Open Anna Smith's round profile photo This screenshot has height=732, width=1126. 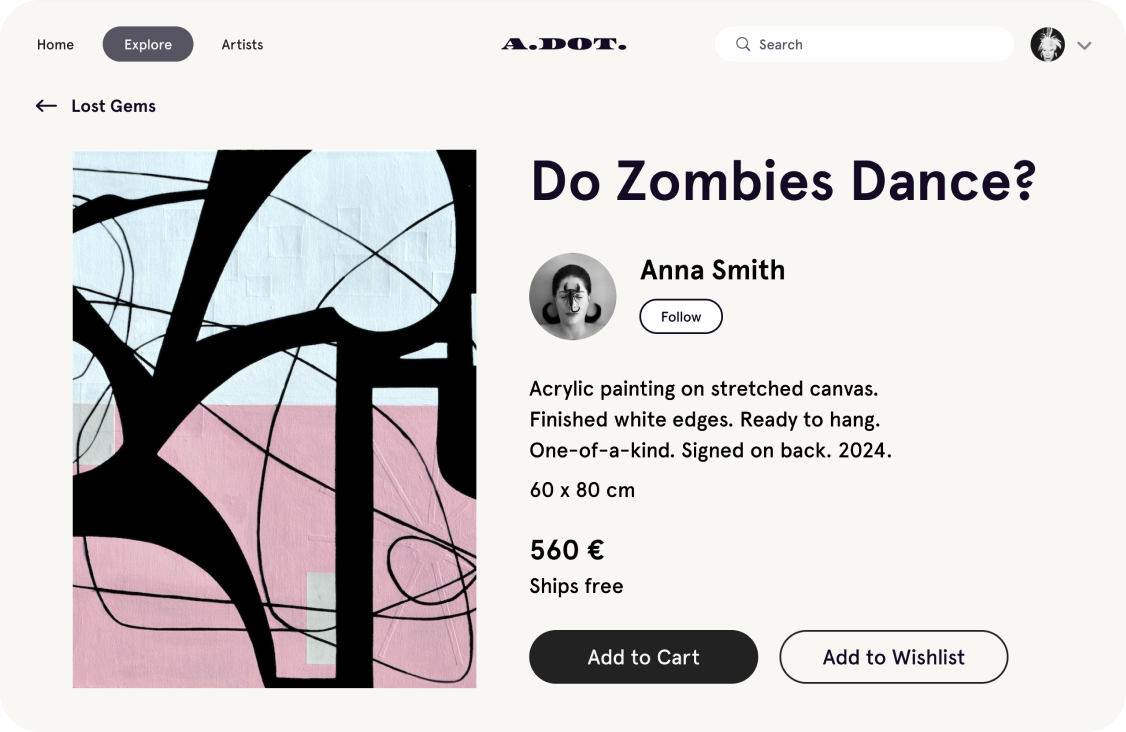click(572, 296)
